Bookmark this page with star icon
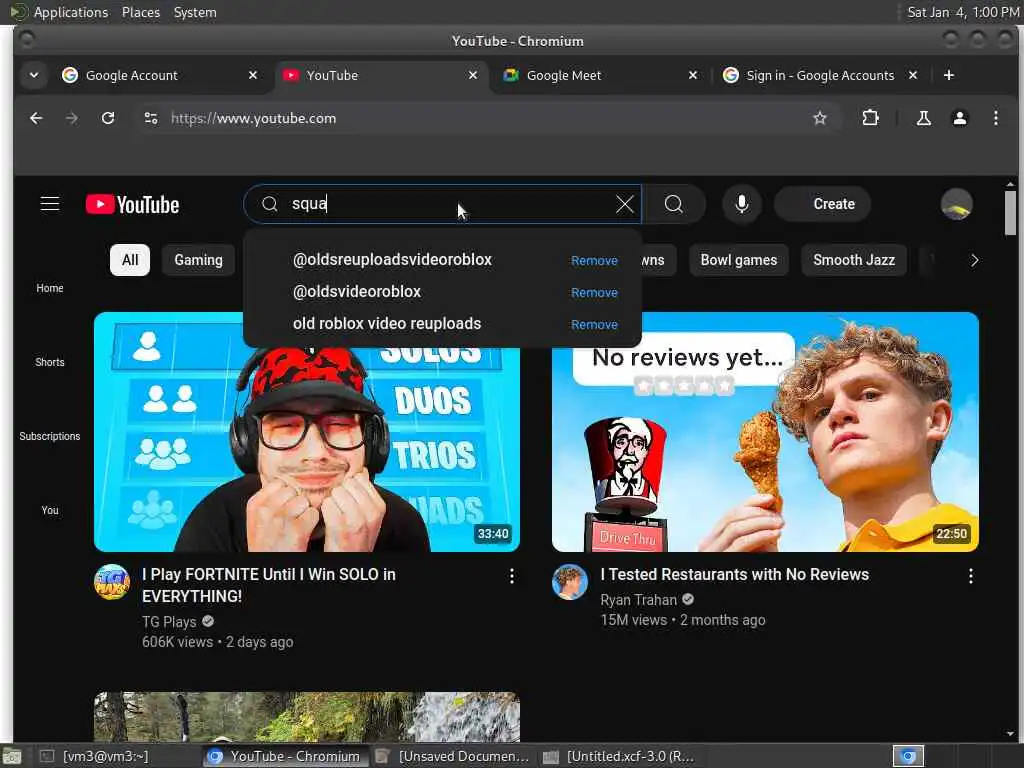The image size is (1024, 768). (820, 118)
